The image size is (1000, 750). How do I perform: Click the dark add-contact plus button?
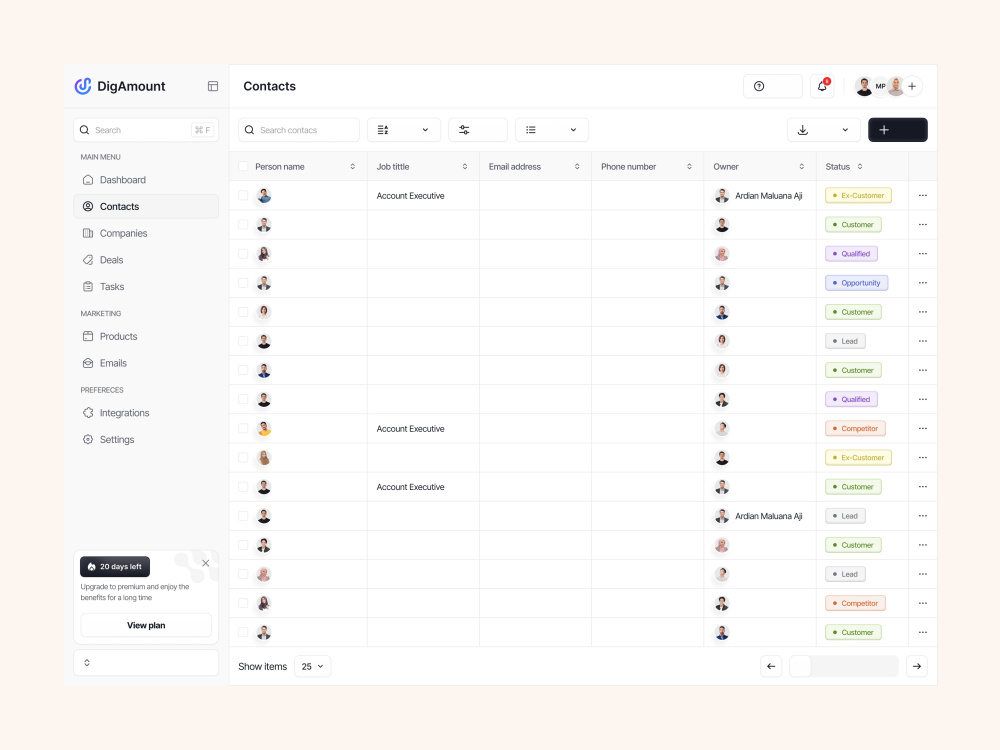click(898, 130)
